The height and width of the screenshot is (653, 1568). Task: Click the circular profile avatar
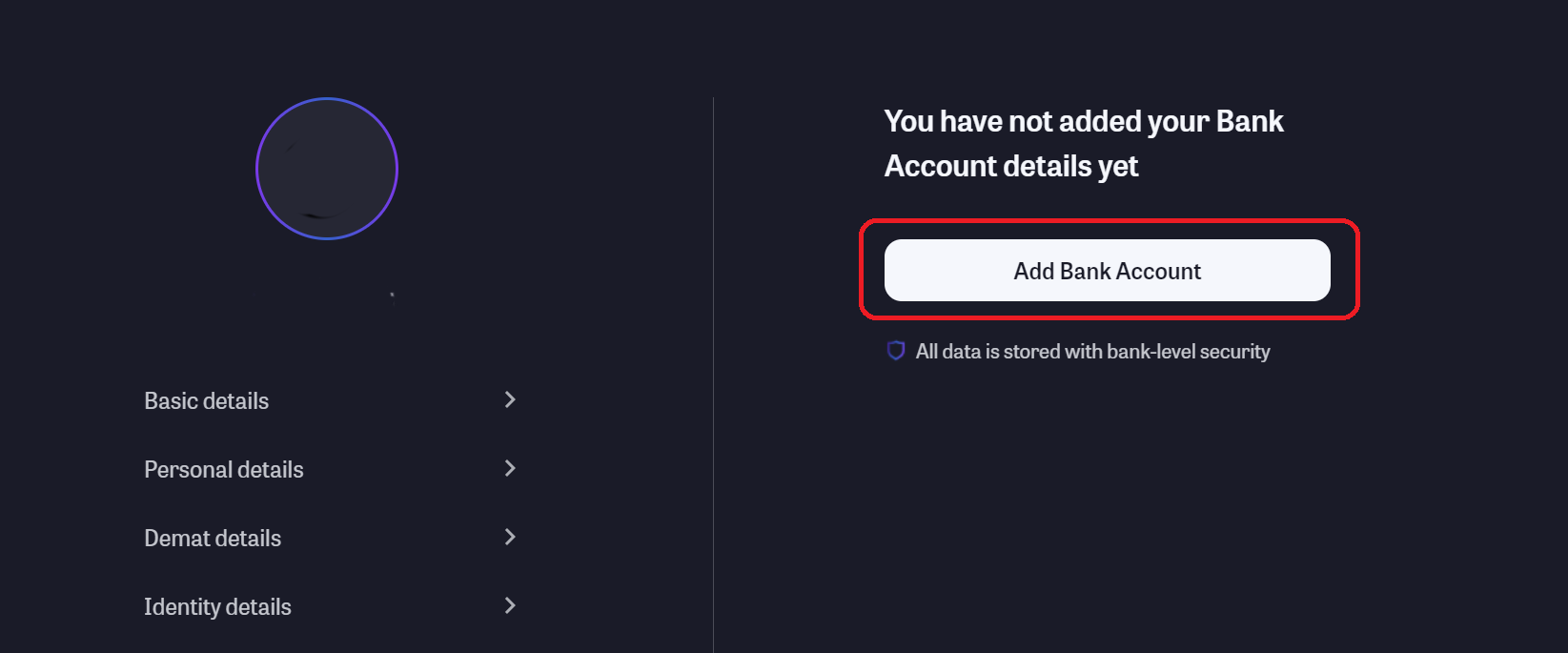(x=327, y=169)
